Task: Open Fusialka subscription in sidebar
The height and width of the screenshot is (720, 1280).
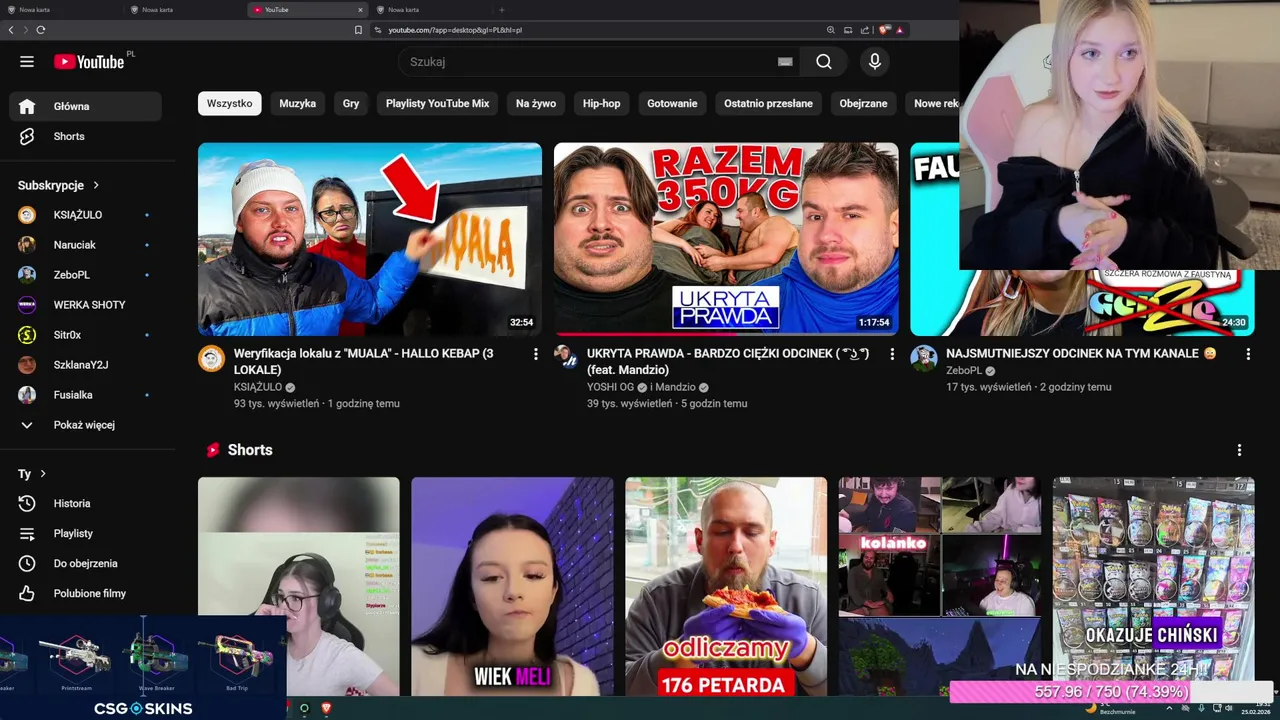Action: click(85, 395)
